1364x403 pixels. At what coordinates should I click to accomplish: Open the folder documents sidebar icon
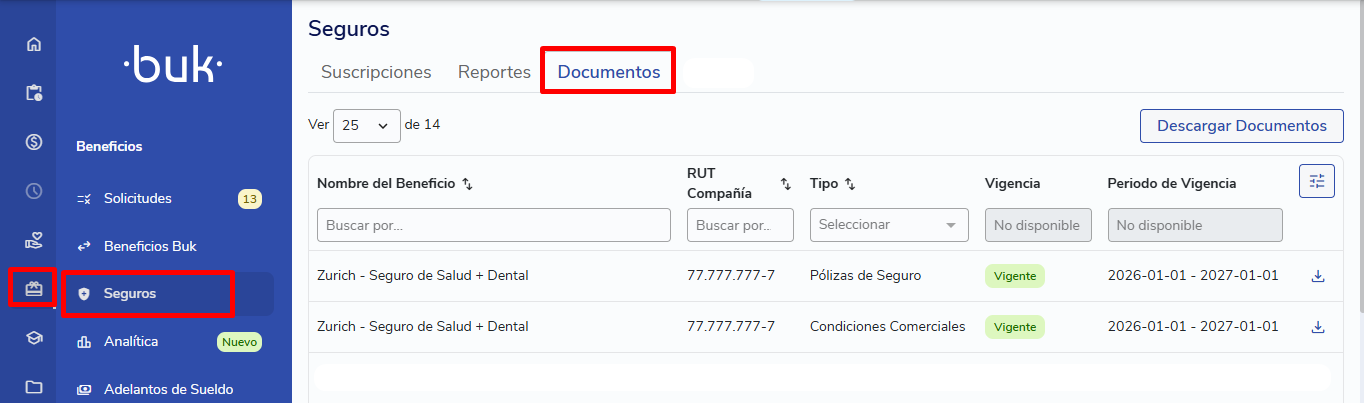pyautogui.click(x=33, y=387)
